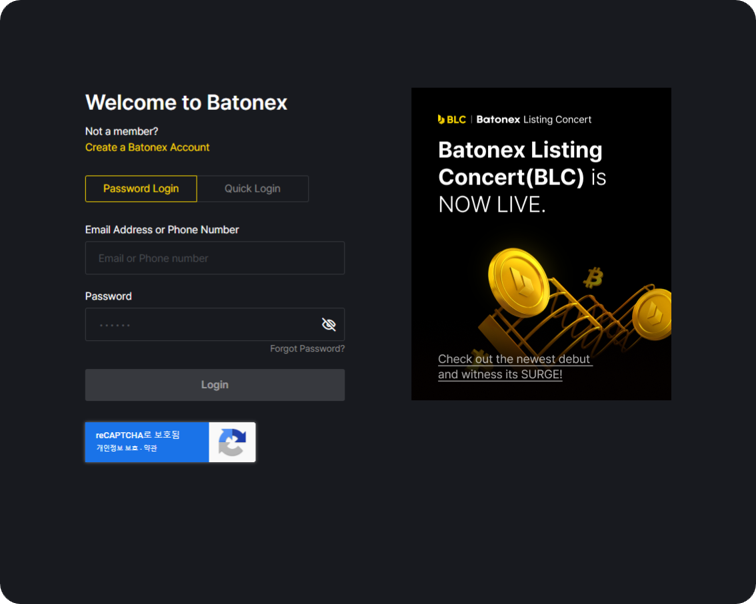Click the 'Batonex Listing Concert' banner subtitle
Viewport: 756px width, 604px height.
(534, 120)
